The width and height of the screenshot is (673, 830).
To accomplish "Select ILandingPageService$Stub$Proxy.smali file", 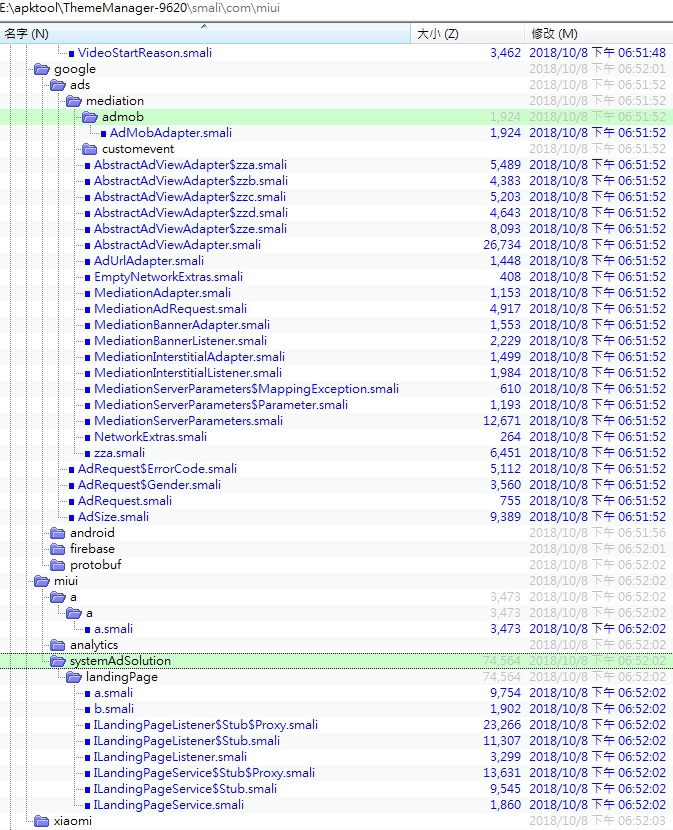I will (204, 773).
